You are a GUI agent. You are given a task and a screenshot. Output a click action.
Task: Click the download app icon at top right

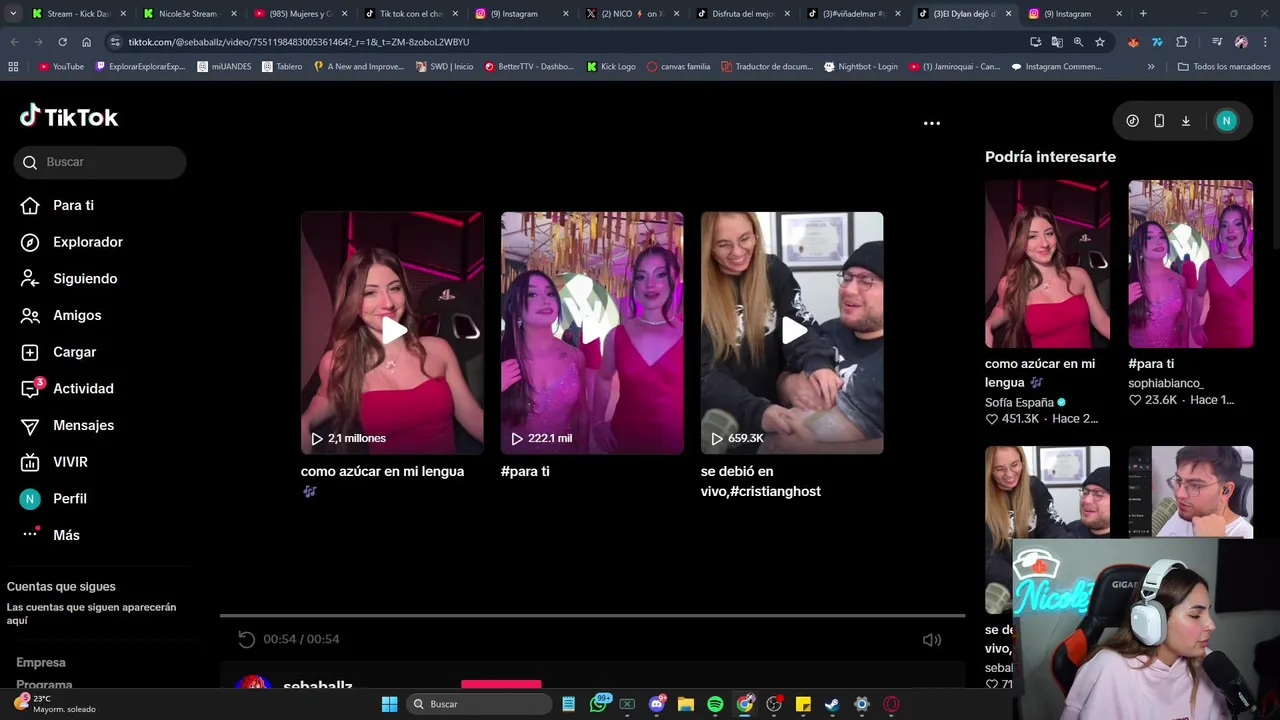pyautogui.click(x=1186, y=121)
